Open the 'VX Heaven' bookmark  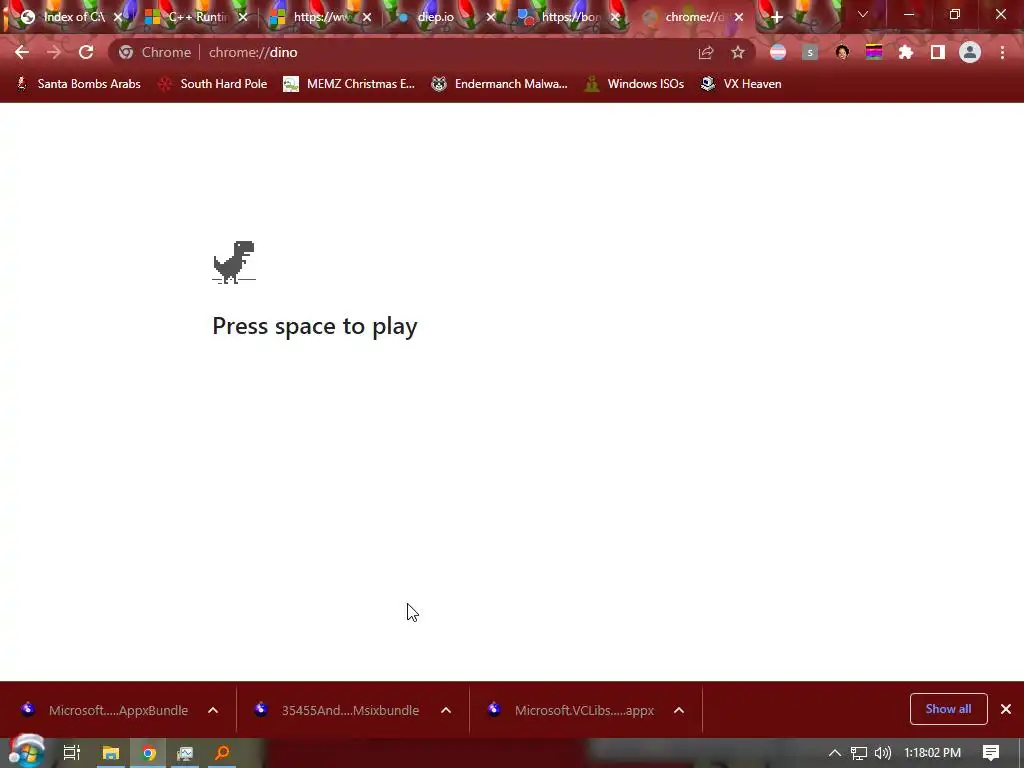click(741, 84)
